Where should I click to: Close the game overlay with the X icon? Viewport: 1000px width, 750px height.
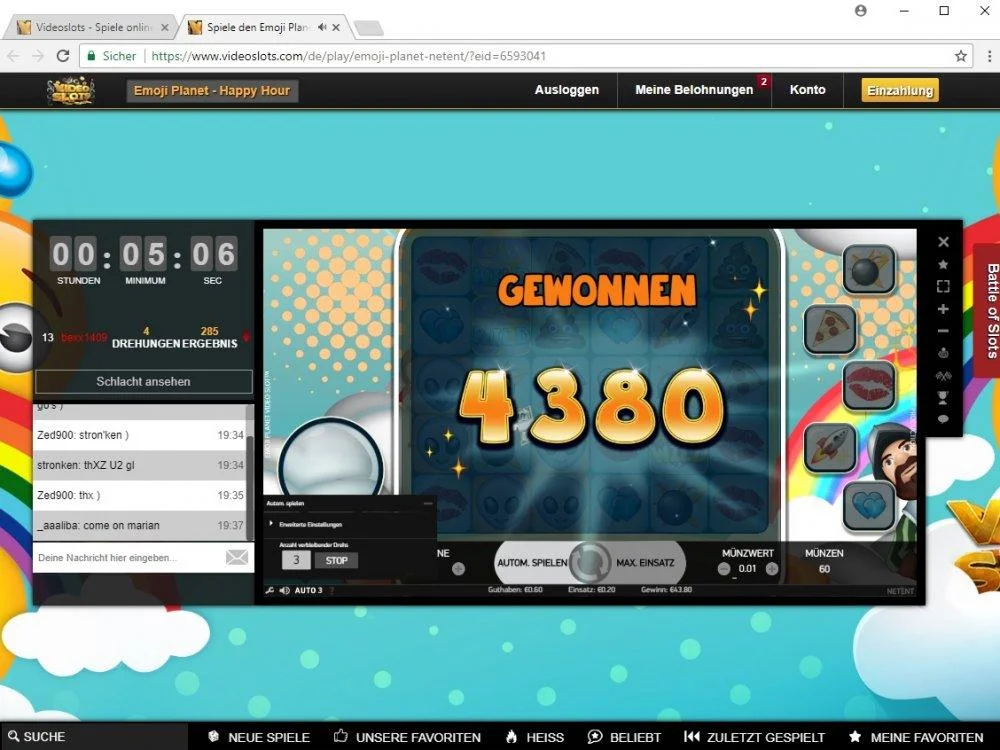(x=943, y=242)
